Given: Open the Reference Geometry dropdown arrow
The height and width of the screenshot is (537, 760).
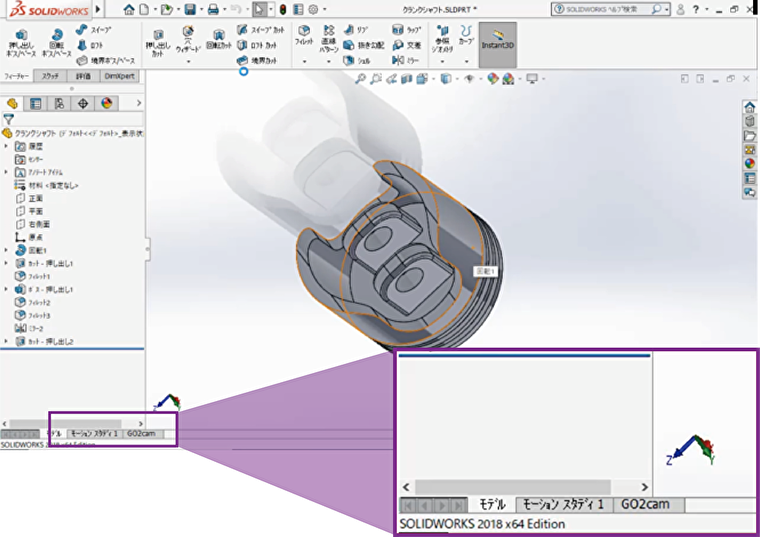Looking at the screenshot, I should point(442,62).
